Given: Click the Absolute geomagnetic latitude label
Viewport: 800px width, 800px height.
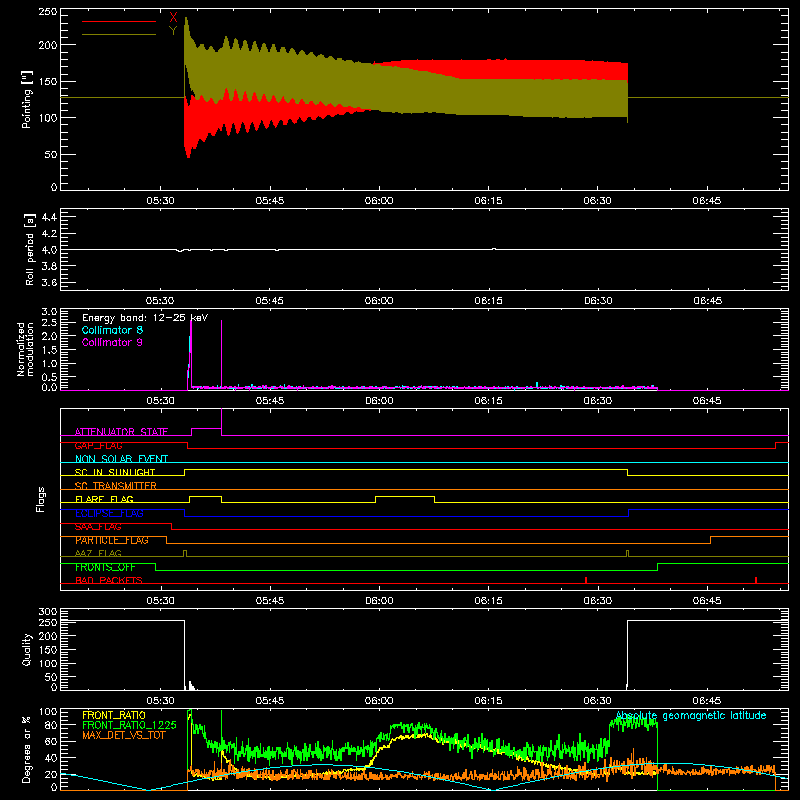Looking at the screenshot, I should [691, 716].
